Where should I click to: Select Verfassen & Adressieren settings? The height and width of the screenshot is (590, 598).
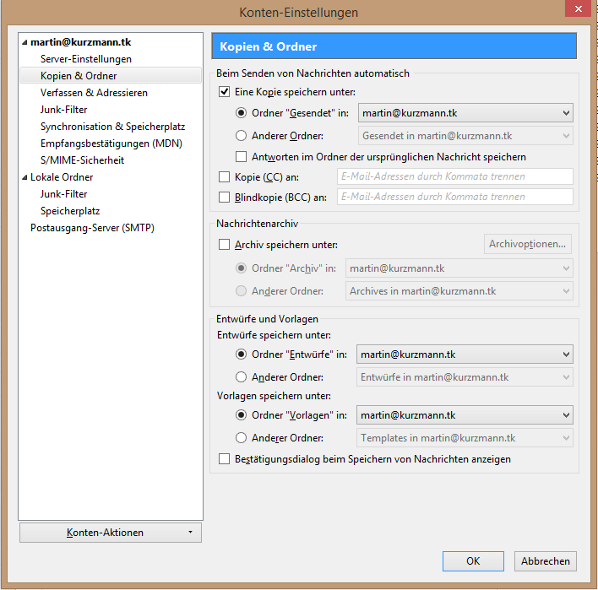point(94,93)
